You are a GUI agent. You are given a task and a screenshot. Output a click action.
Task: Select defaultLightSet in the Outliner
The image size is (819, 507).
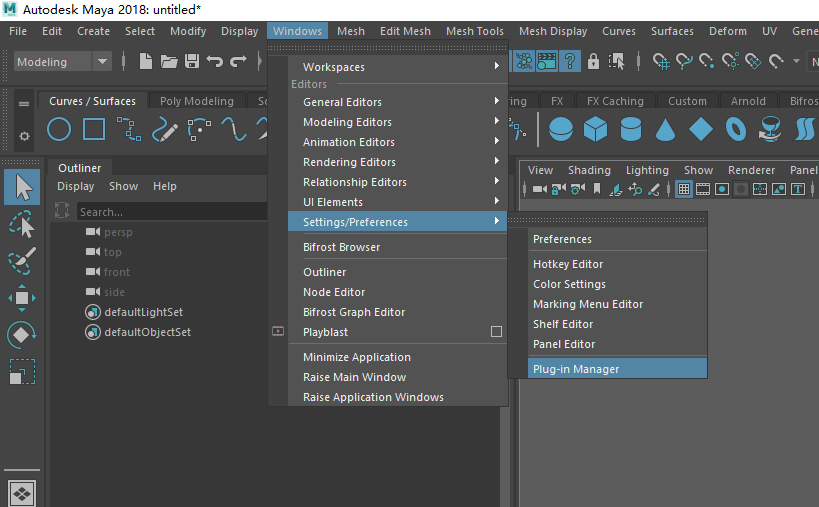click(143, 312)
